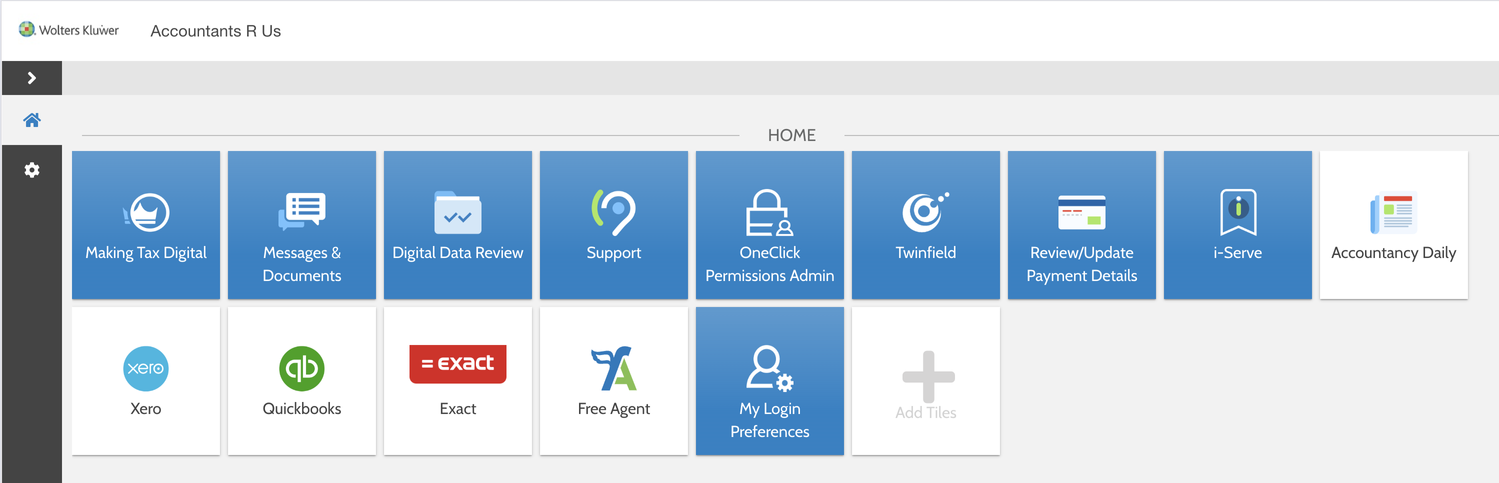Open My Login Preferences tile
1499x483 pixels.
pos(770,381)
